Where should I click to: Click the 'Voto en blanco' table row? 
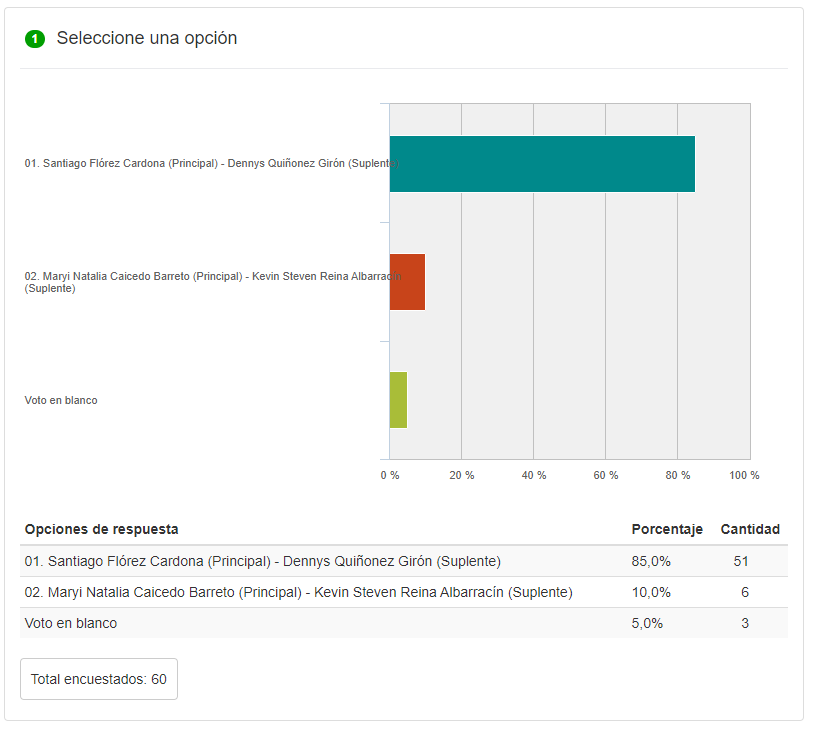(404, 623)
